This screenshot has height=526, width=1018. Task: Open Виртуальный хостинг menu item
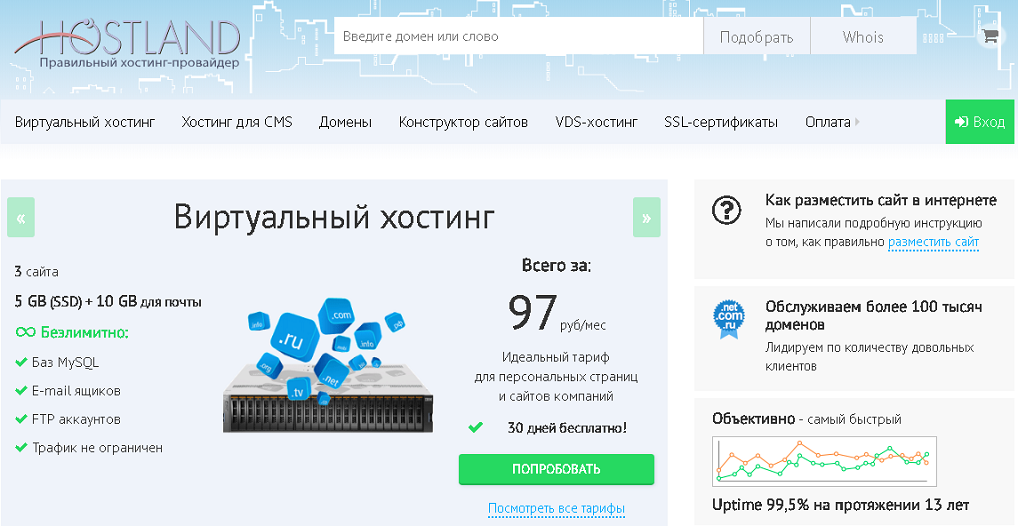pyautogui.click(x=85, y=122)
